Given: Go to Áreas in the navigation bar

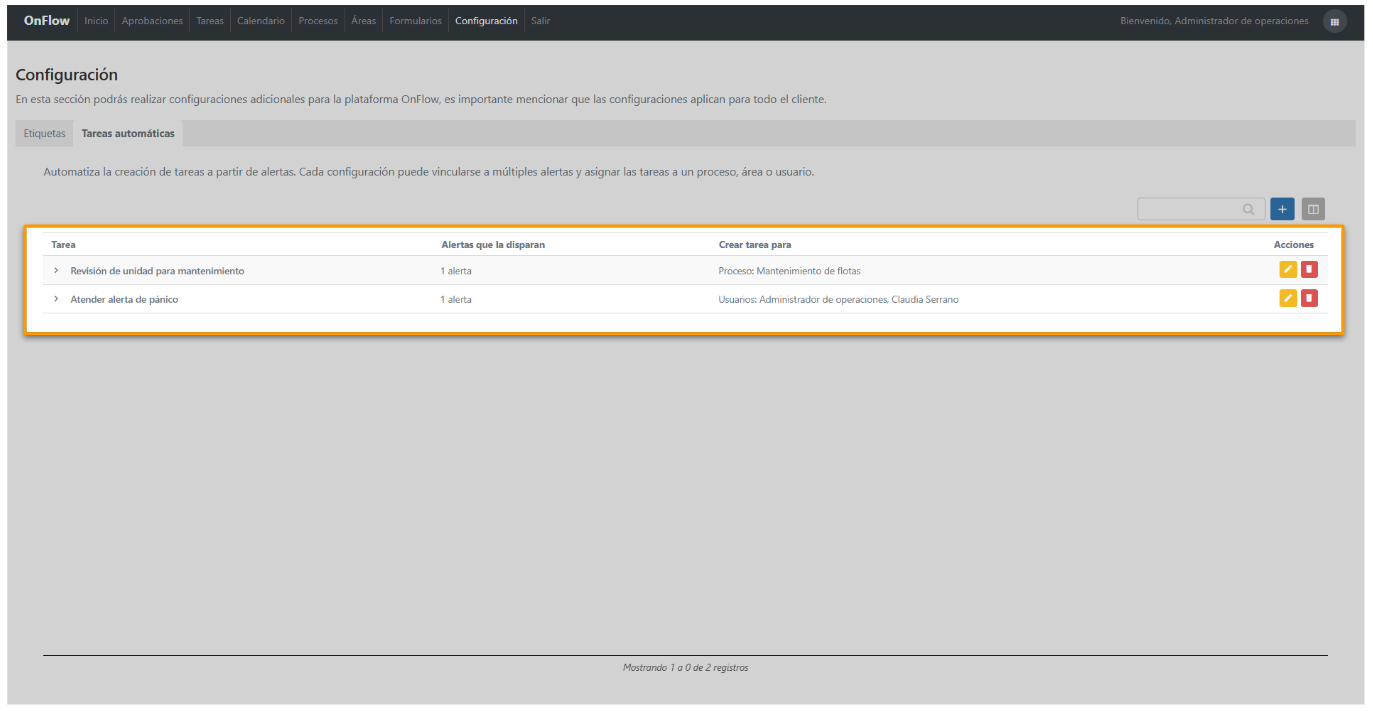Looking at the screenshot, I should tap(364, 21).
